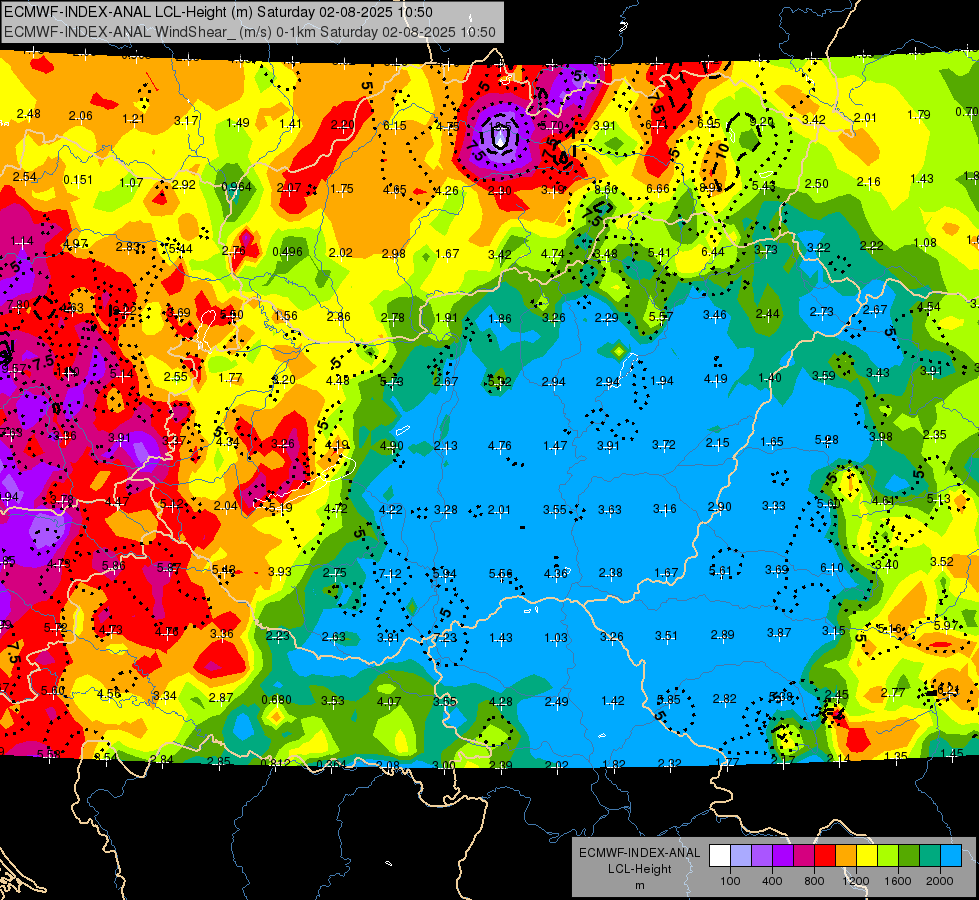The width and height of the screenshot is (979, 900).
Task: Click the legend tick label 2000
Action: click(940, 881)
